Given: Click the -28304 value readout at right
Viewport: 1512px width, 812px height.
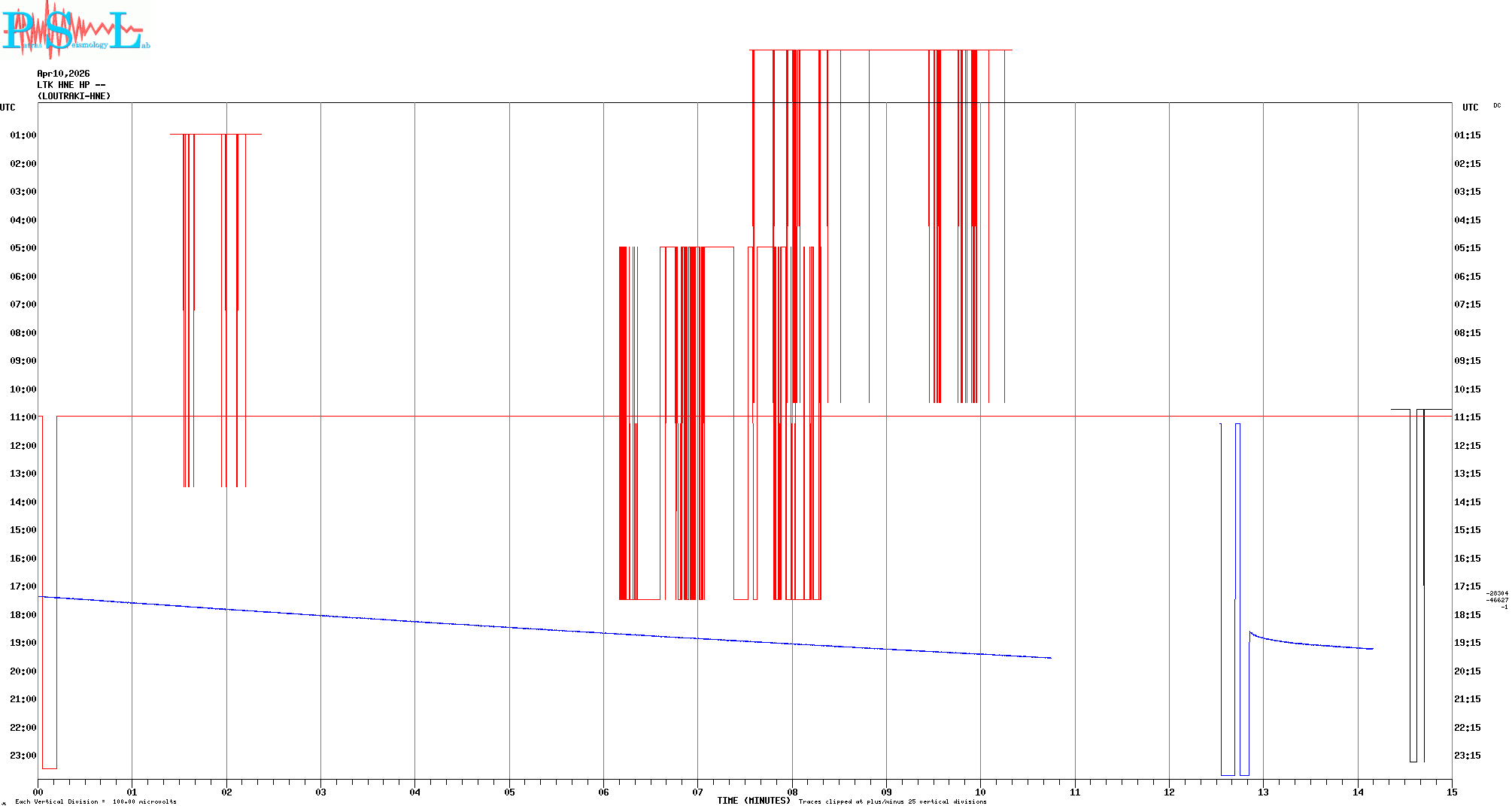Looking at the screenshot, I should [x=1498, y=593].
